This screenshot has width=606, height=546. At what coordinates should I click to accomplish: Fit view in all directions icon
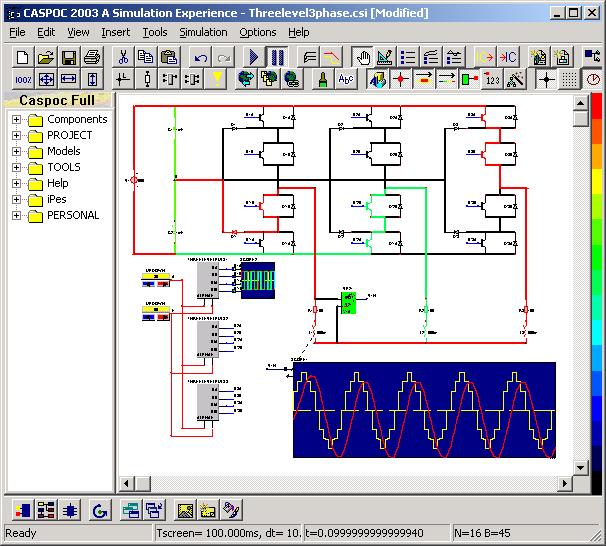click(x=46, y=80)
